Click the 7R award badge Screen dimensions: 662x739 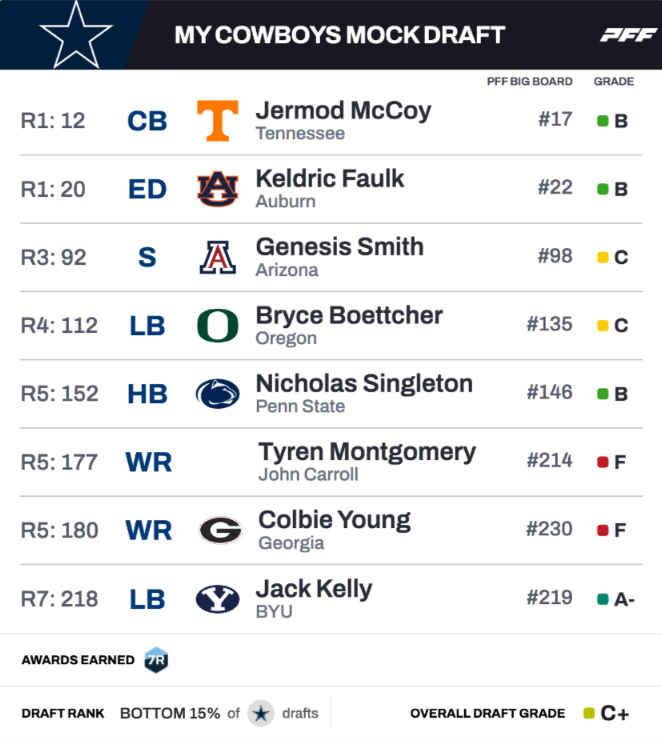tap(155, 660)
